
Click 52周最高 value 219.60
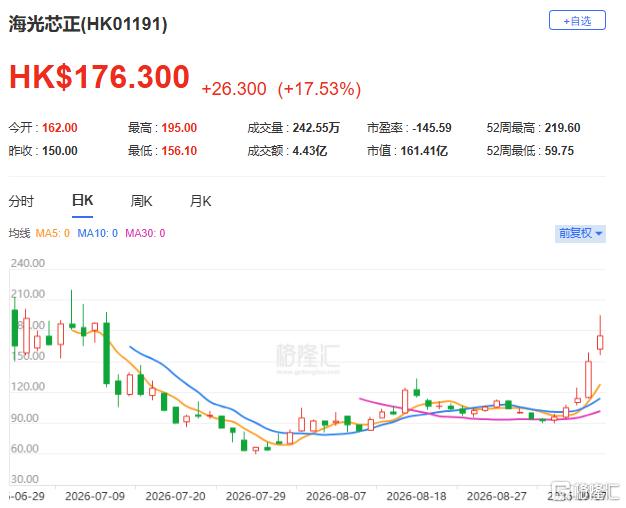(563, 128)
